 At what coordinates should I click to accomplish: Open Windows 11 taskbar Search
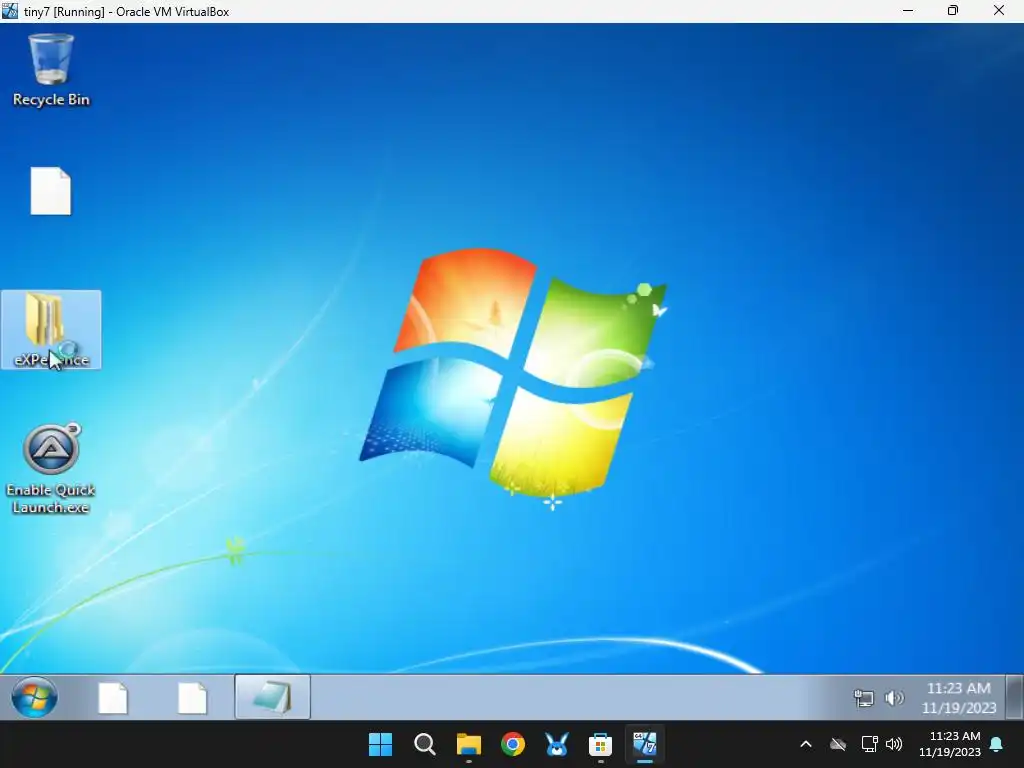coord(424,744)
